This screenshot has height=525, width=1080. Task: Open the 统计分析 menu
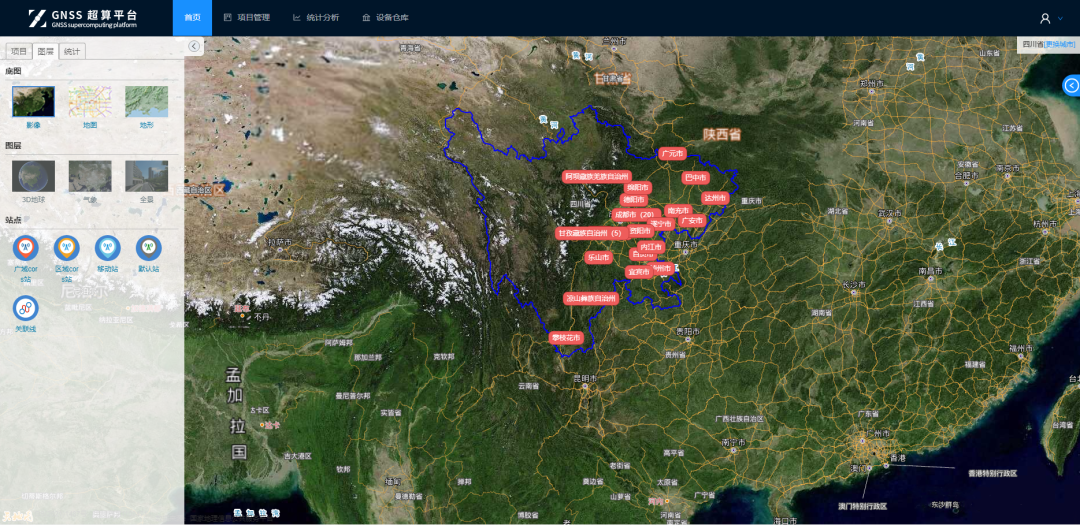point(315,18)
